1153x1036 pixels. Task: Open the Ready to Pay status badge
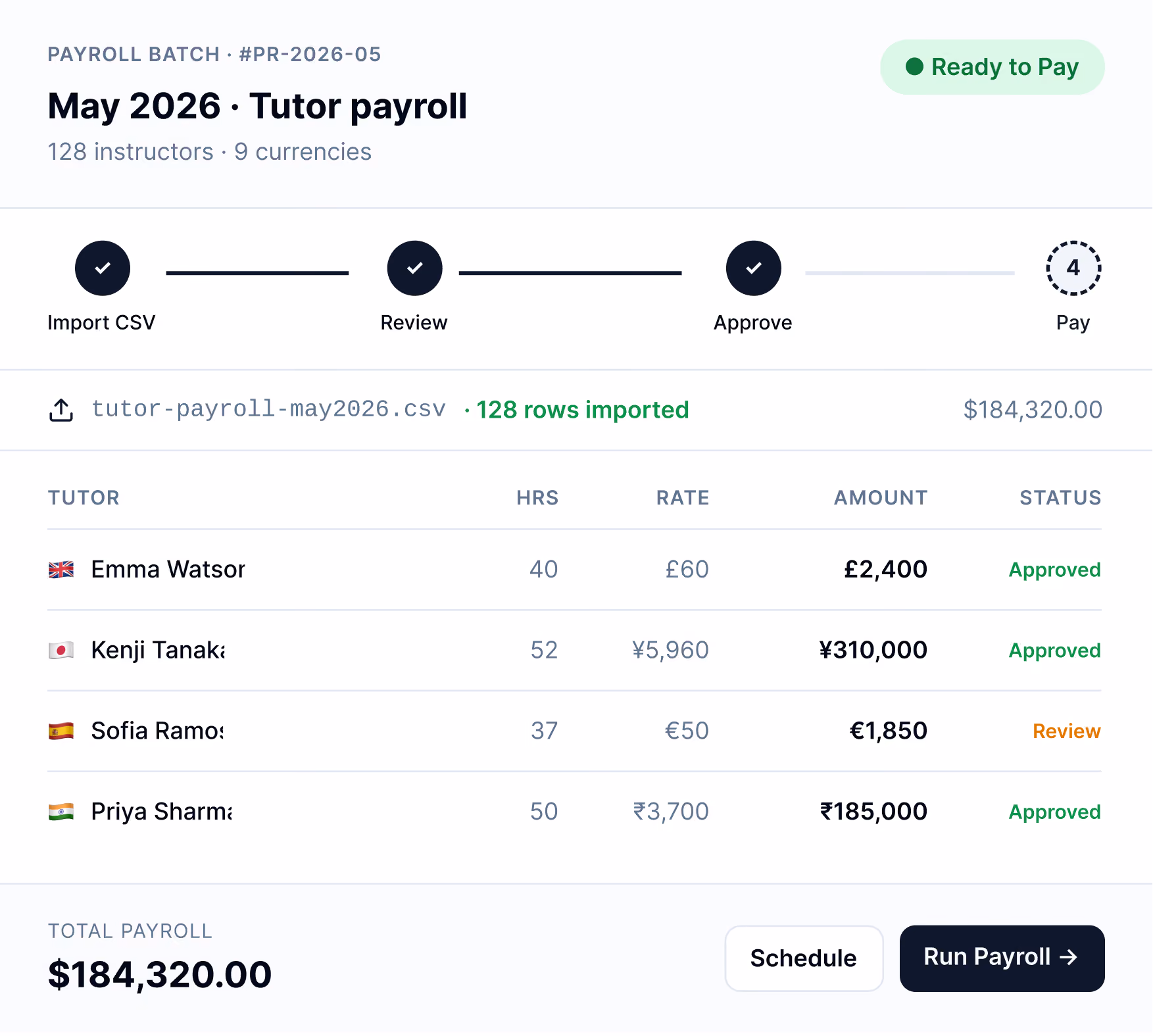(x=992, y=67)
